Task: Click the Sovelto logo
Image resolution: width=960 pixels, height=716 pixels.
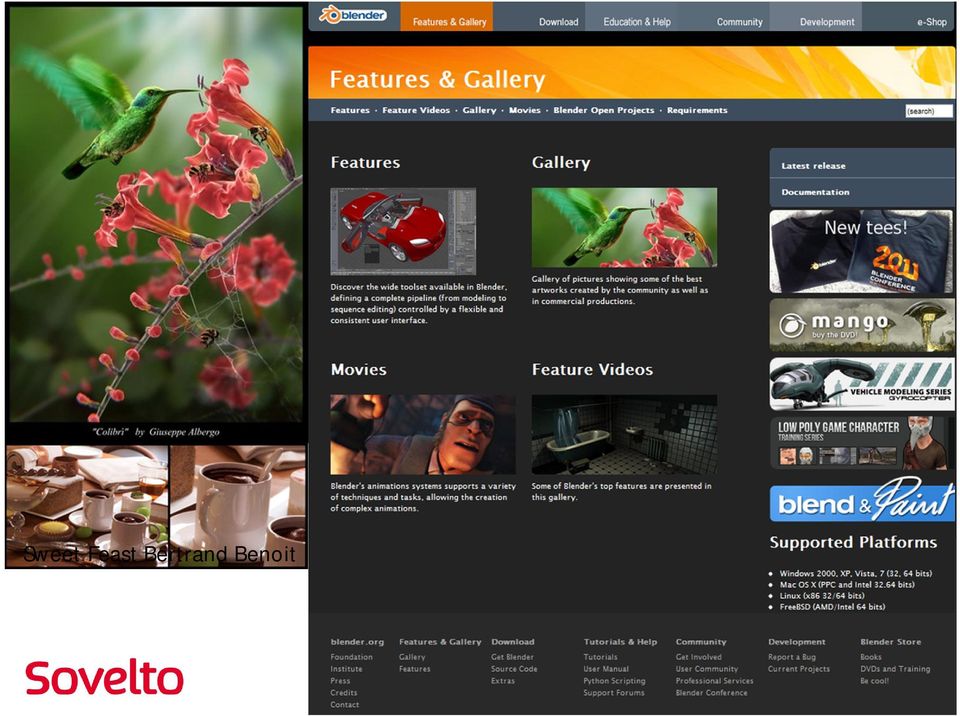Action: tap(104, 678)
